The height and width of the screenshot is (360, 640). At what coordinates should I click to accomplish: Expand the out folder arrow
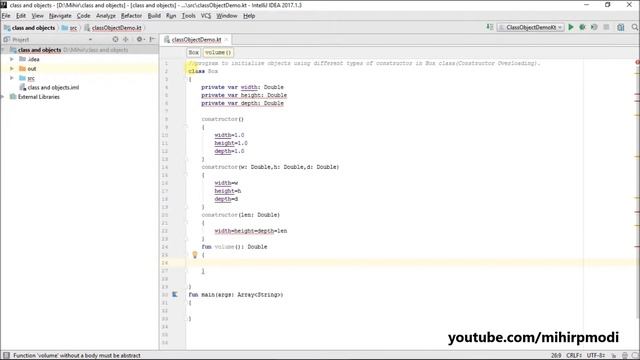[x=12, y=69]
